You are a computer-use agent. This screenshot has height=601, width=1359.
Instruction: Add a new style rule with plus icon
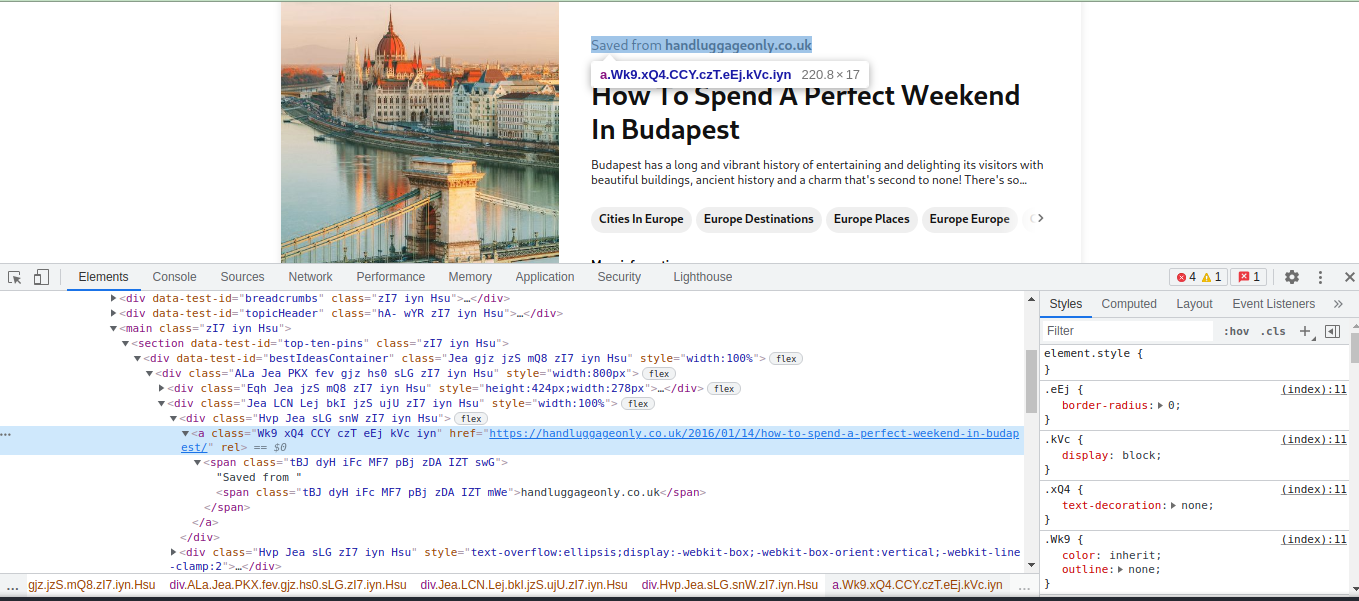(1305, 331)
